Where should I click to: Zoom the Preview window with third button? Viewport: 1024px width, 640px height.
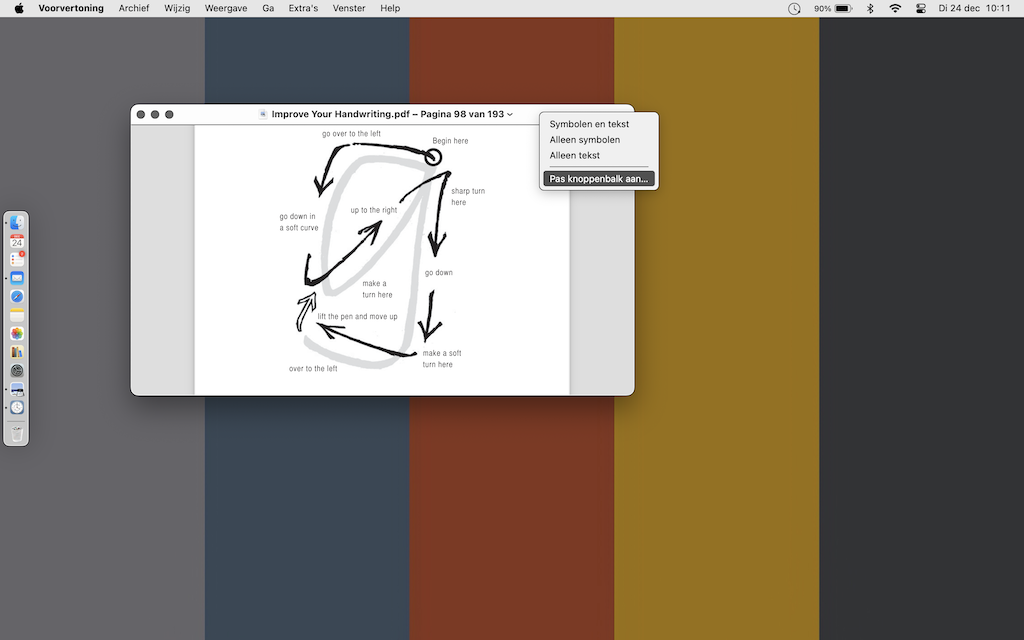coord(169,114)
